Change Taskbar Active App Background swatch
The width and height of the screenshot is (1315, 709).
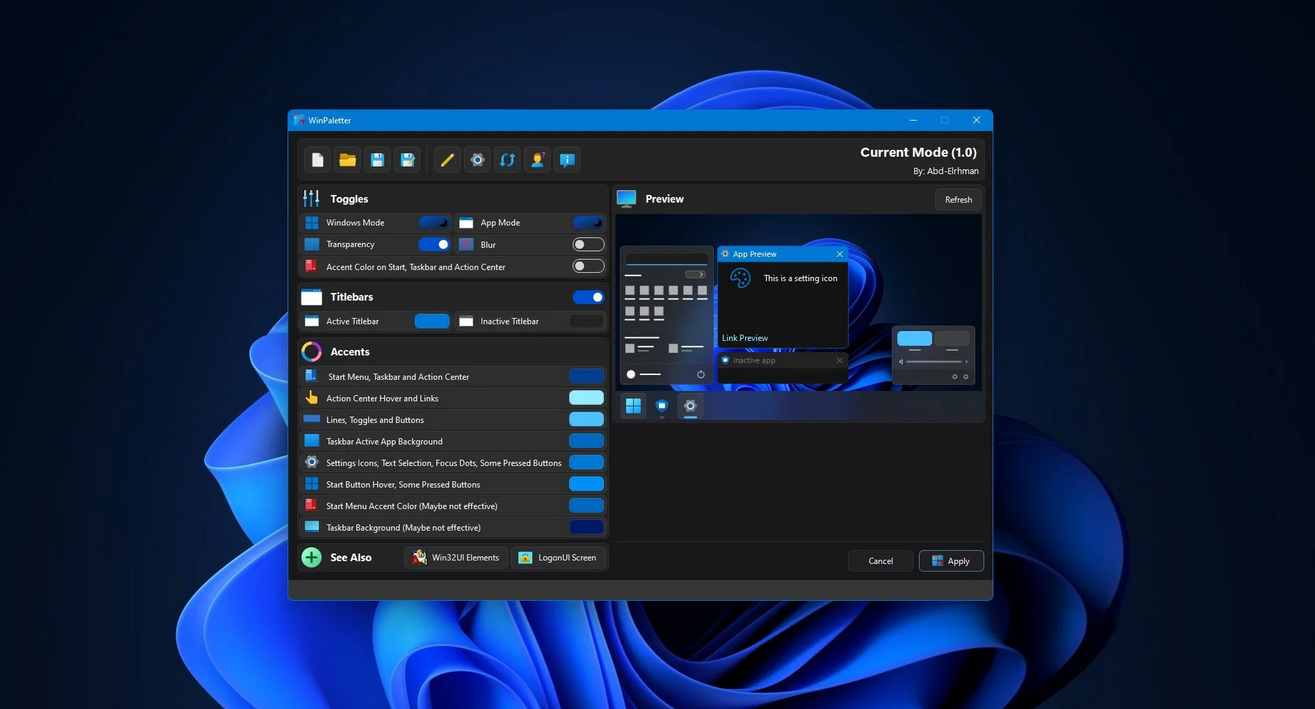point(587,441)
